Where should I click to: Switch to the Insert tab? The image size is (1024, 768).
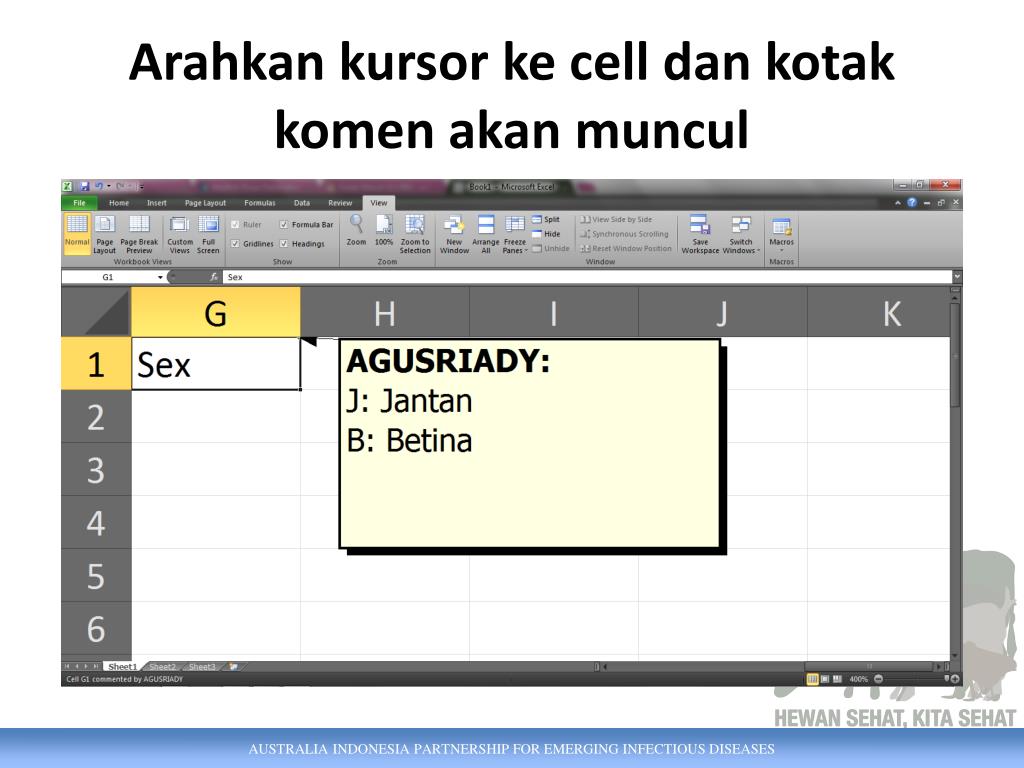coord(157,203)
